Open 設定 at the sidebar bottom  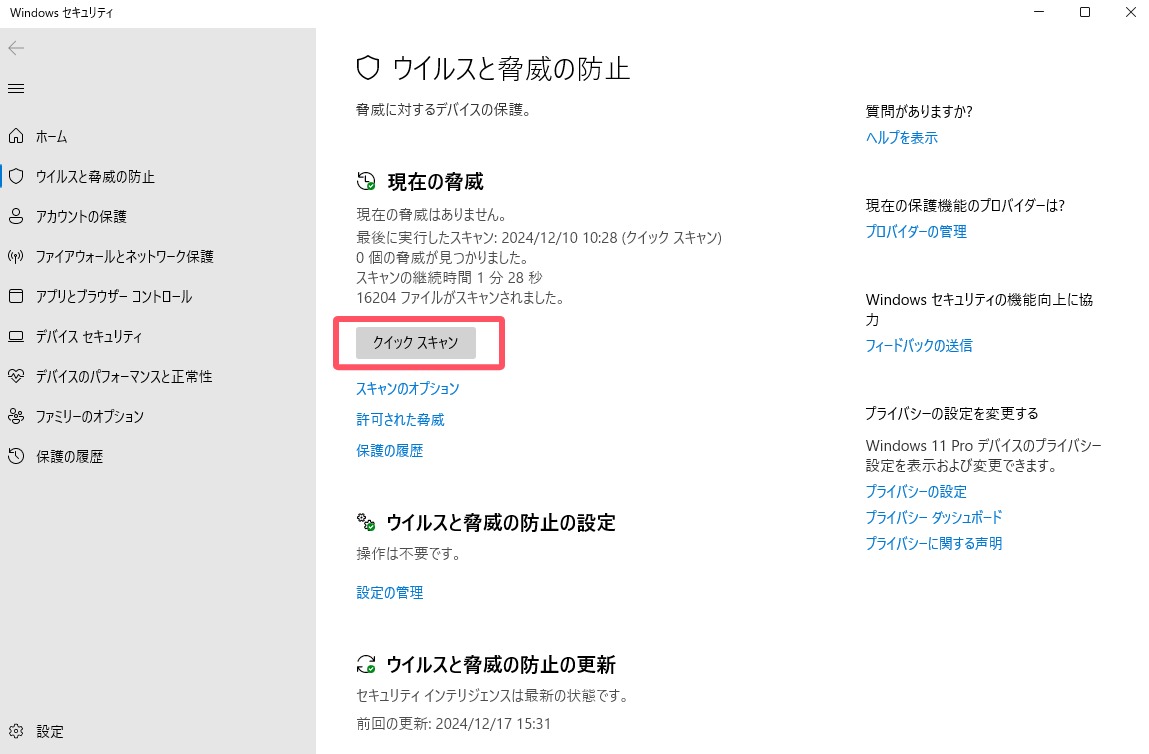[x=50, y=731]
